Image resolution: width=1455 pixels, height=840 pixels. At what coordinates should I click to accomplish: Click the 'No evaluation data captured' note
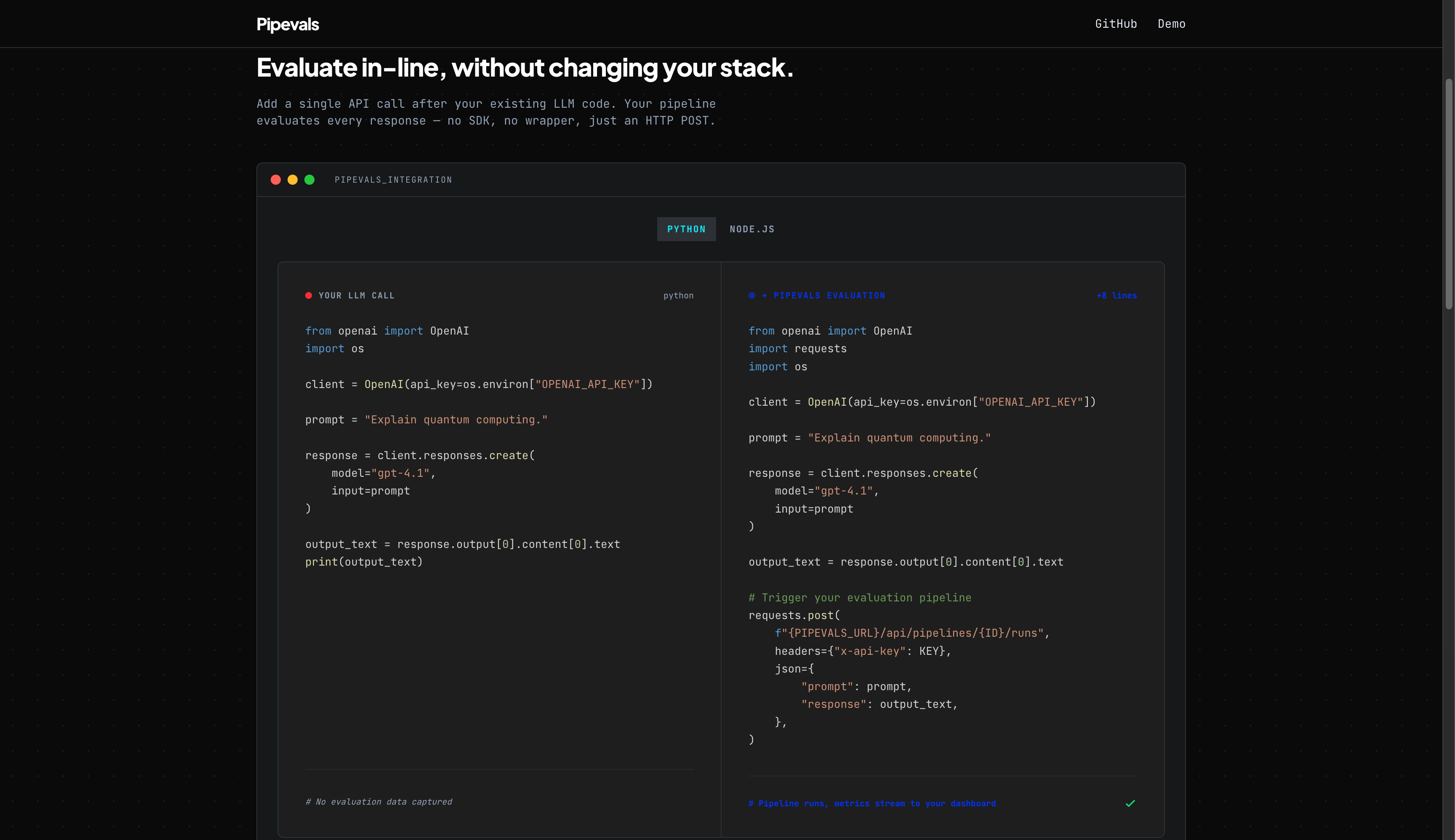[x=378, y=802]
